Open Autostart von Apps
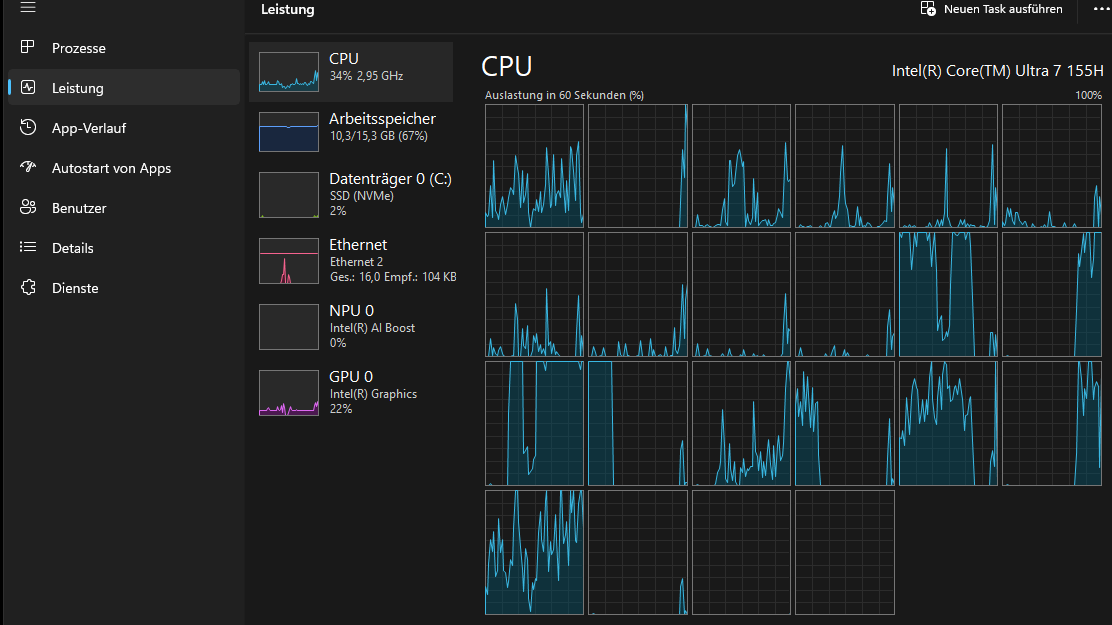The image size is (1112, 625). point(124,168)
